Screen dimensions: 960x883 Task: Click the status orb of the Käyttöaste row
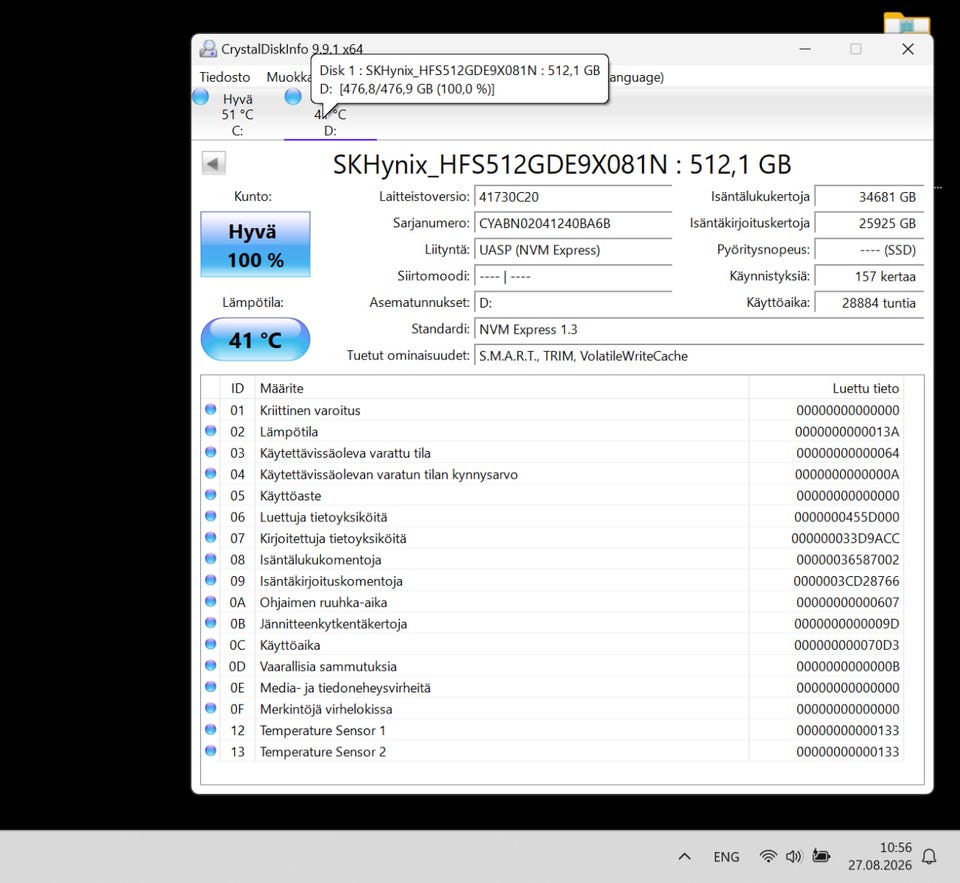tap(211, 495)
